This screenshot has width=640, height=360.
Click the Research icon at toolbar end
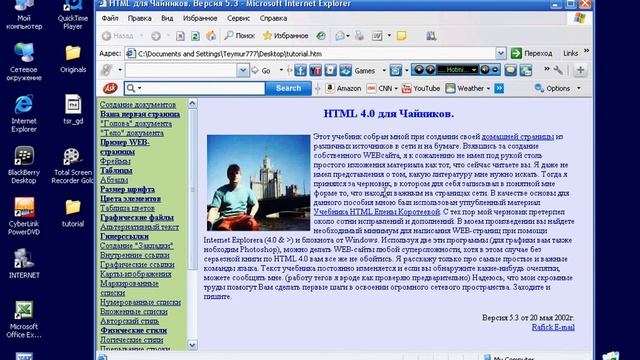click(x=431, y=36)
